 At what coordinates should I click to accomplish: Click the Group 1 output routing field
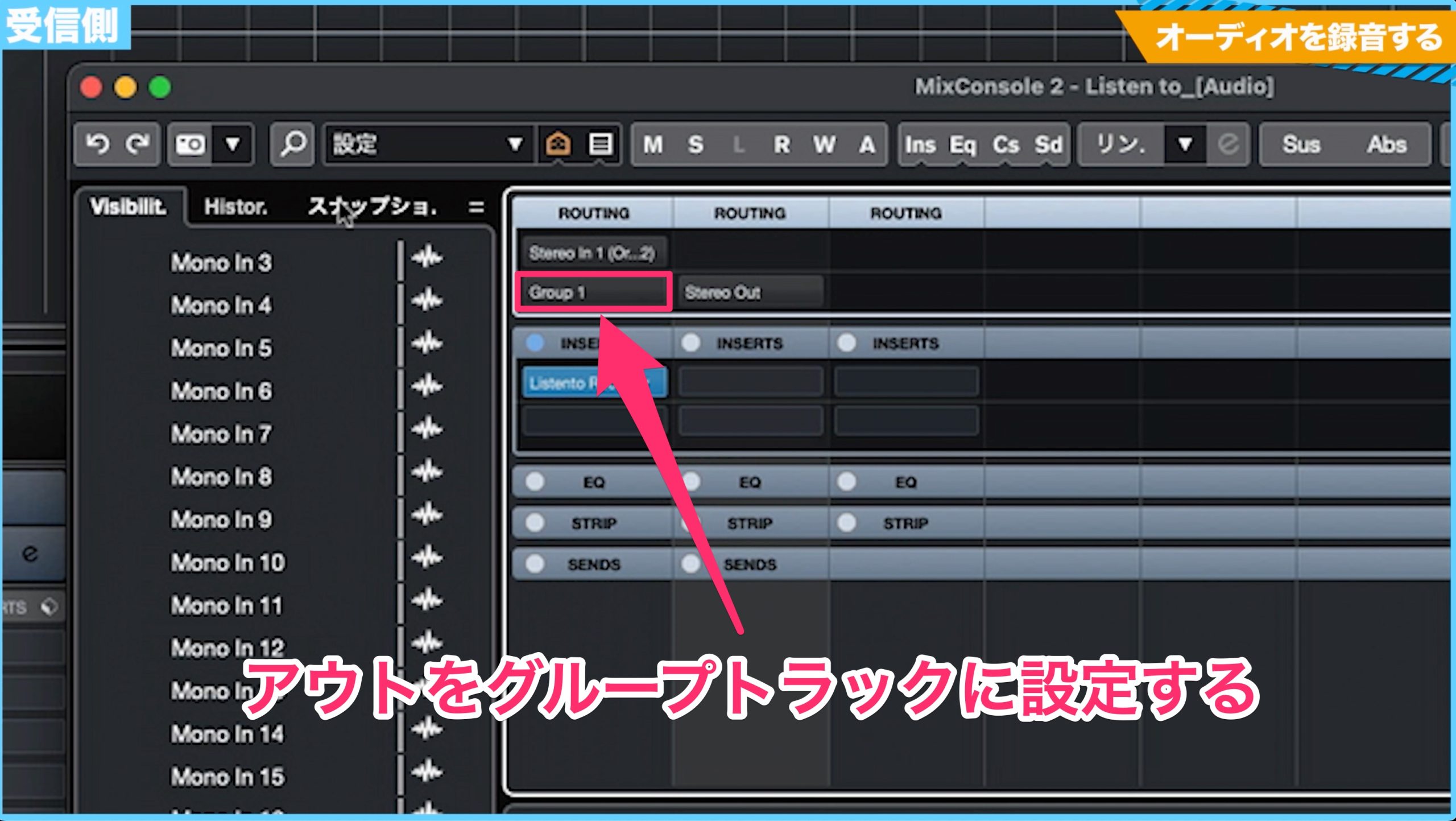click(593, 292)
